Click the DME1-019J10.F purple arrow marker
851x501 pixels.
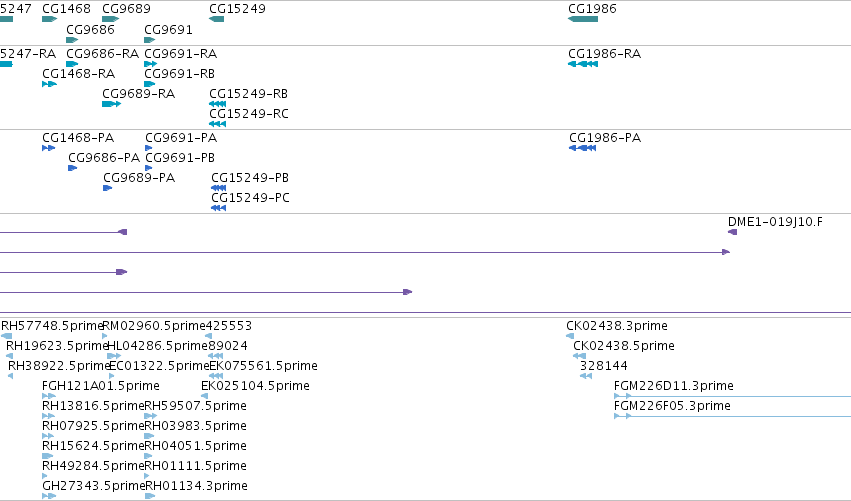pos(733,232)
